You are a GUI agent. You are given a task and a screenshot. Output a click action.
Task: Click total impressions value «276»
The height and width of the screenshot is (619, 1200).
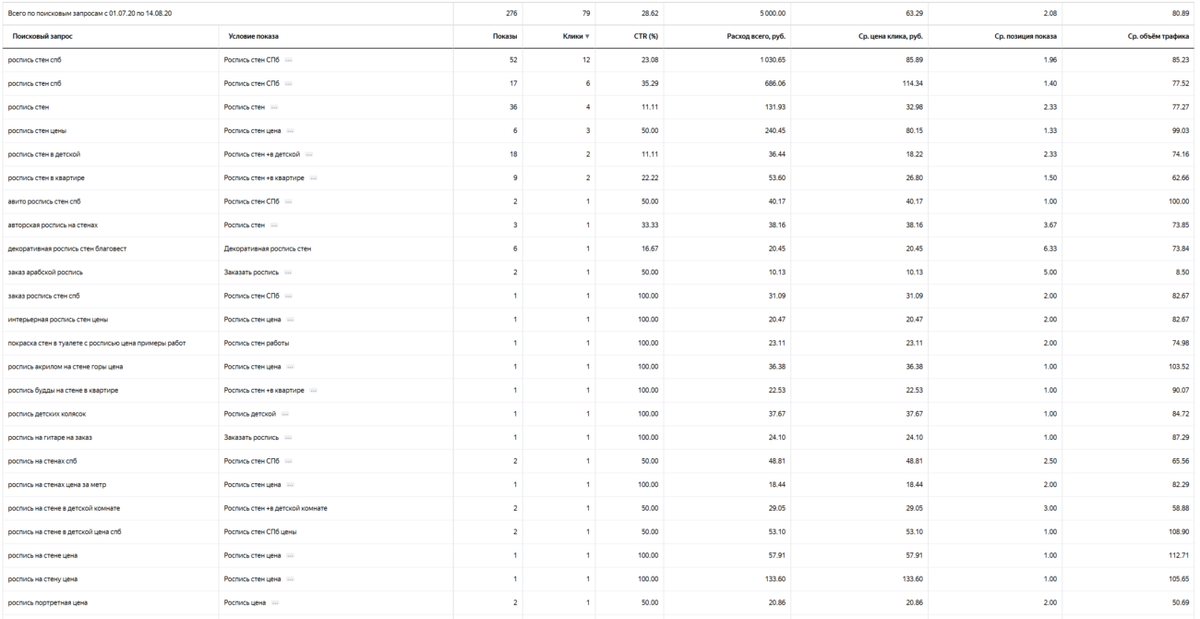tap(511, 13)
